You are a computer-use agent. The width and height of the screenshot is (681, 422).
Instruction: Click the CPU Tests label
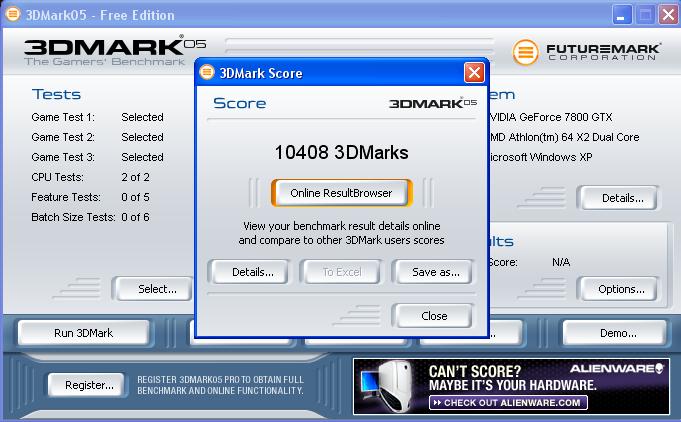pos(57,177)
